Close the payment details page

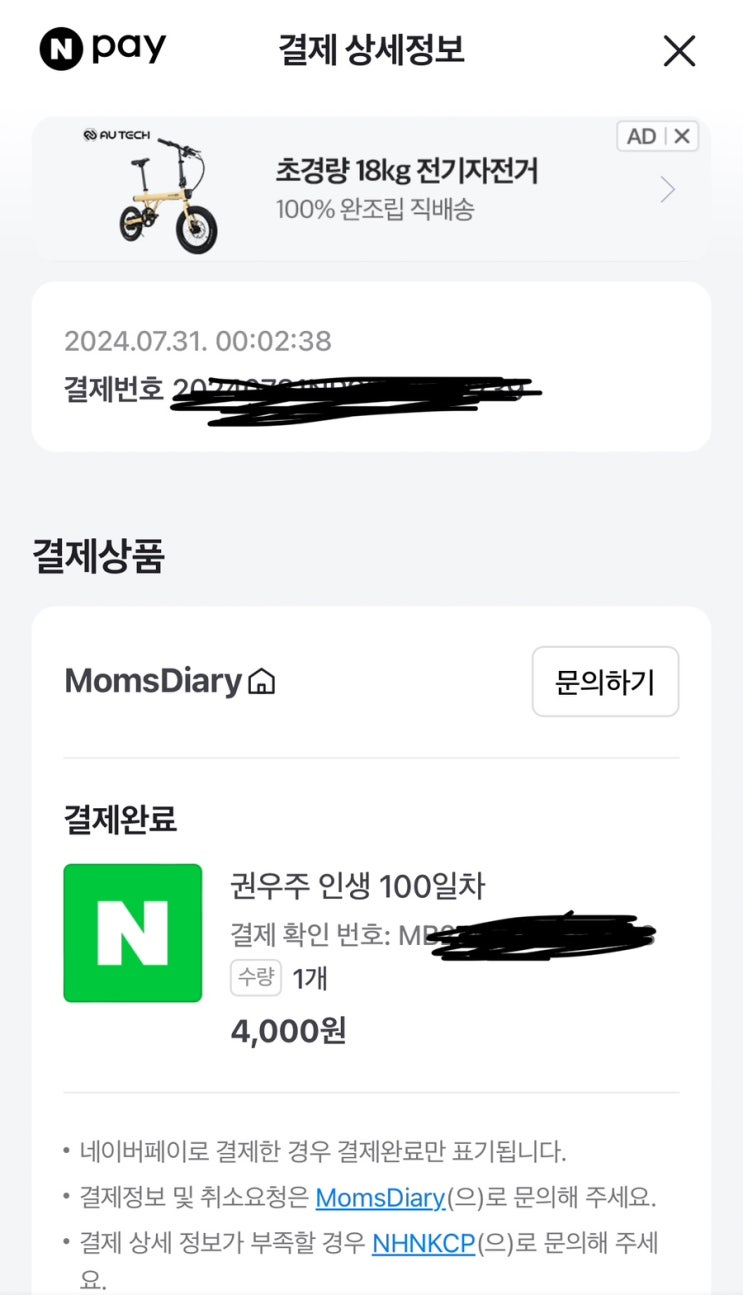point(679,50)
